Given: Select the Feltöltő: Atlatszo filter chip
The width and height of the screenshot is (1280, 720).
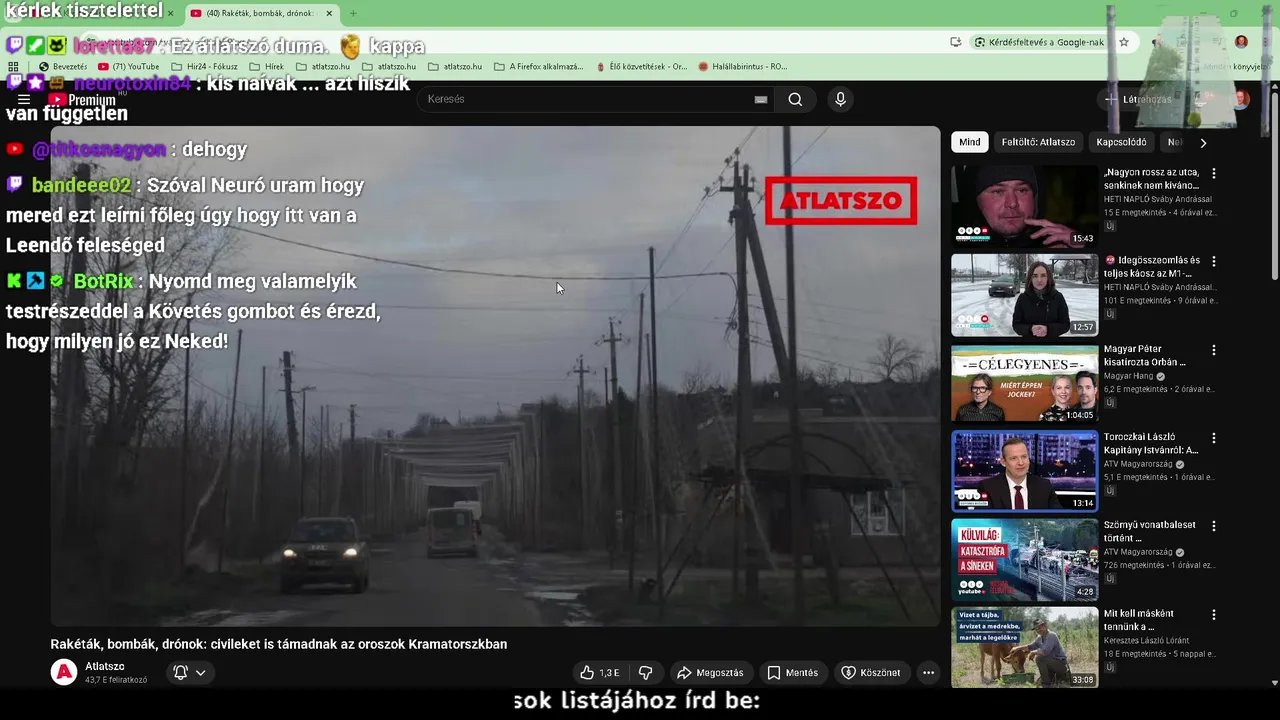Looking at the screenshot, I should (1038, 142).
